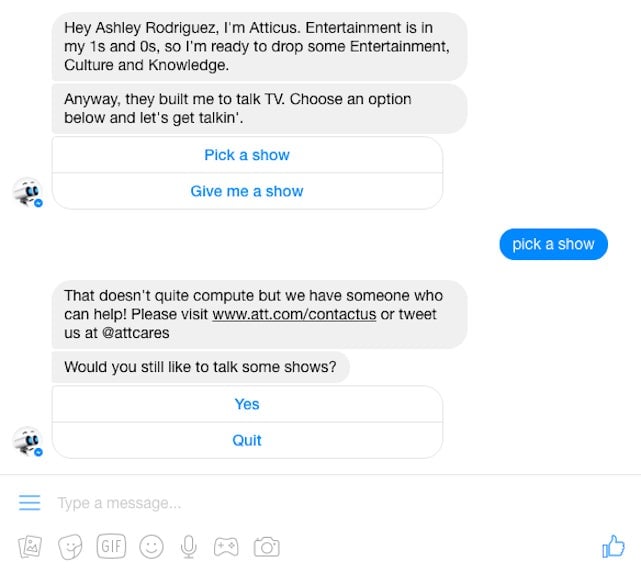Open the games controller icon
This screenshot has width=641, height=573.
226,546
